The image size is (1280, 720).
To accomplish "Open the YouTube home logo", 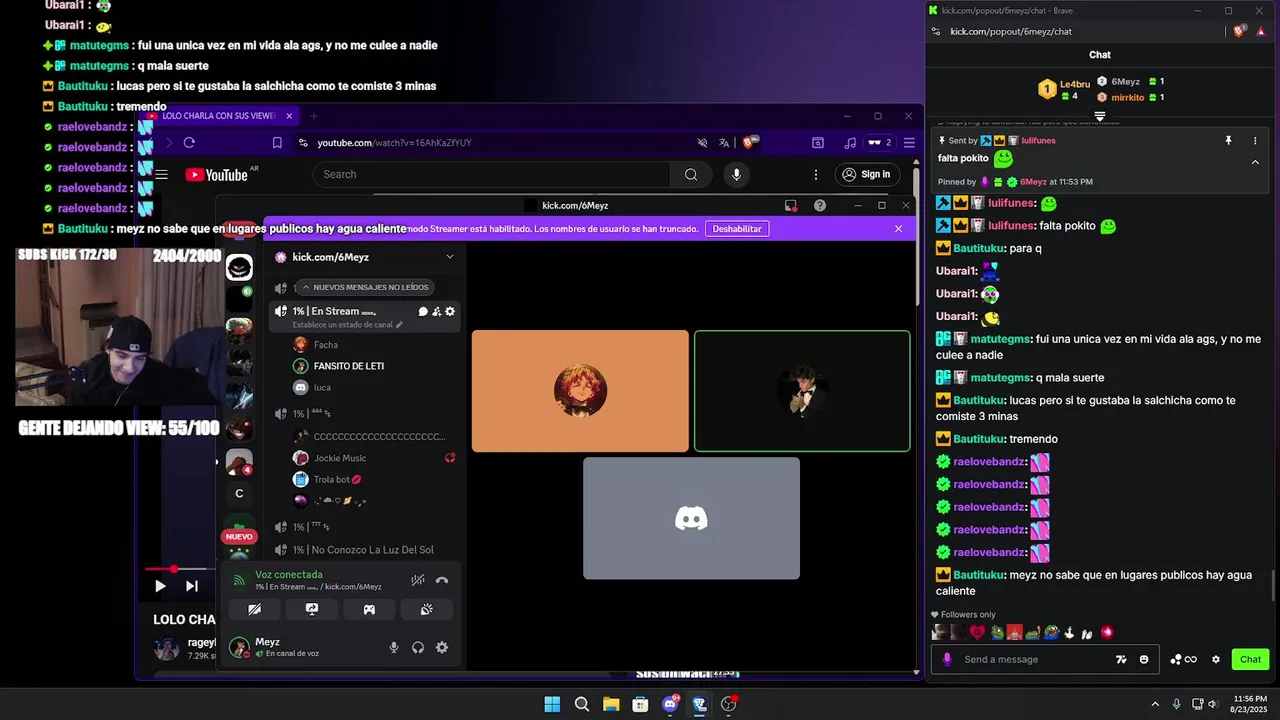I will pyautogui.click(x=216, y=175).
